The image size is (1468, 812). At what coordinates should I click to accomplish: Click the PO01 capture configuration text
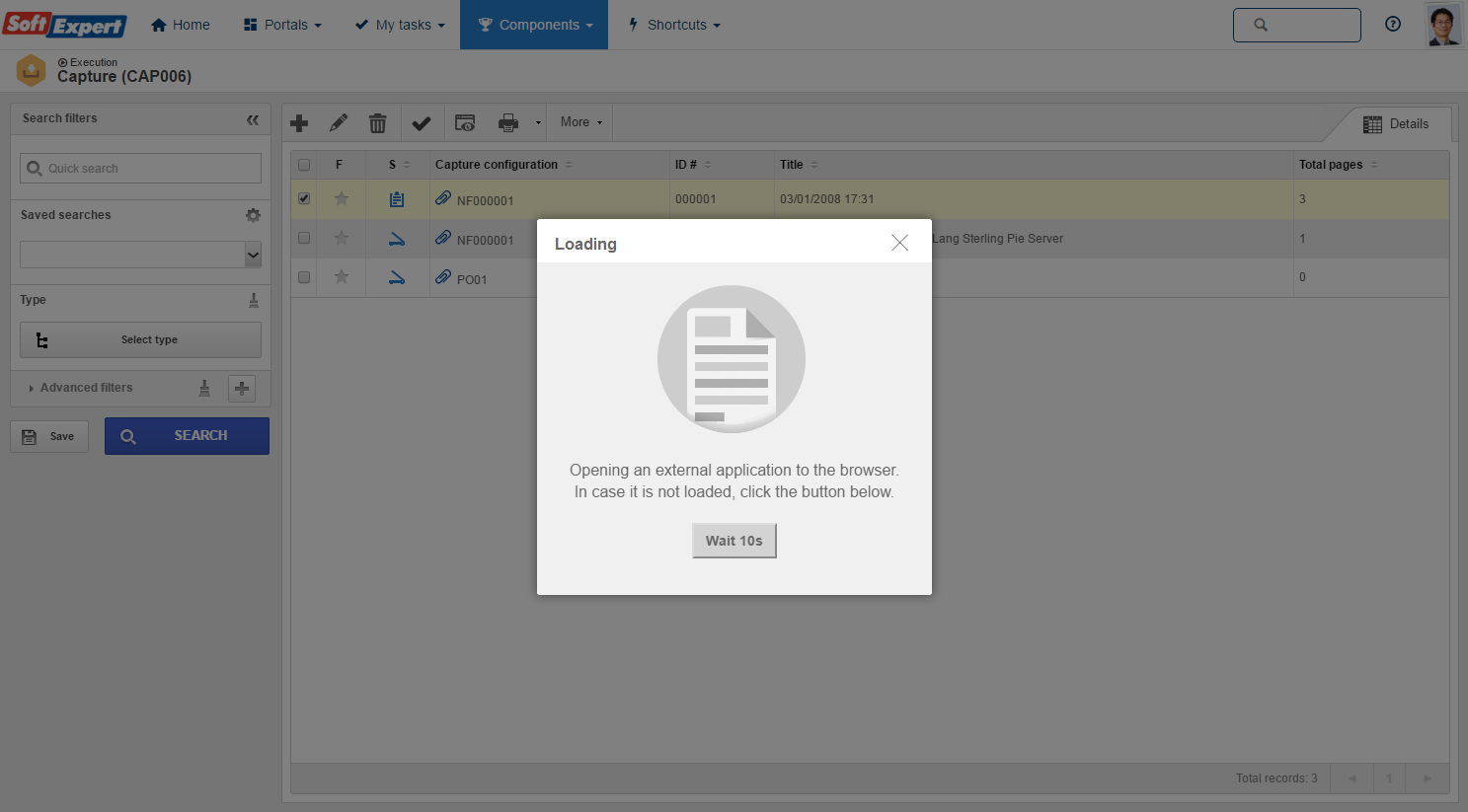[472, 280]
